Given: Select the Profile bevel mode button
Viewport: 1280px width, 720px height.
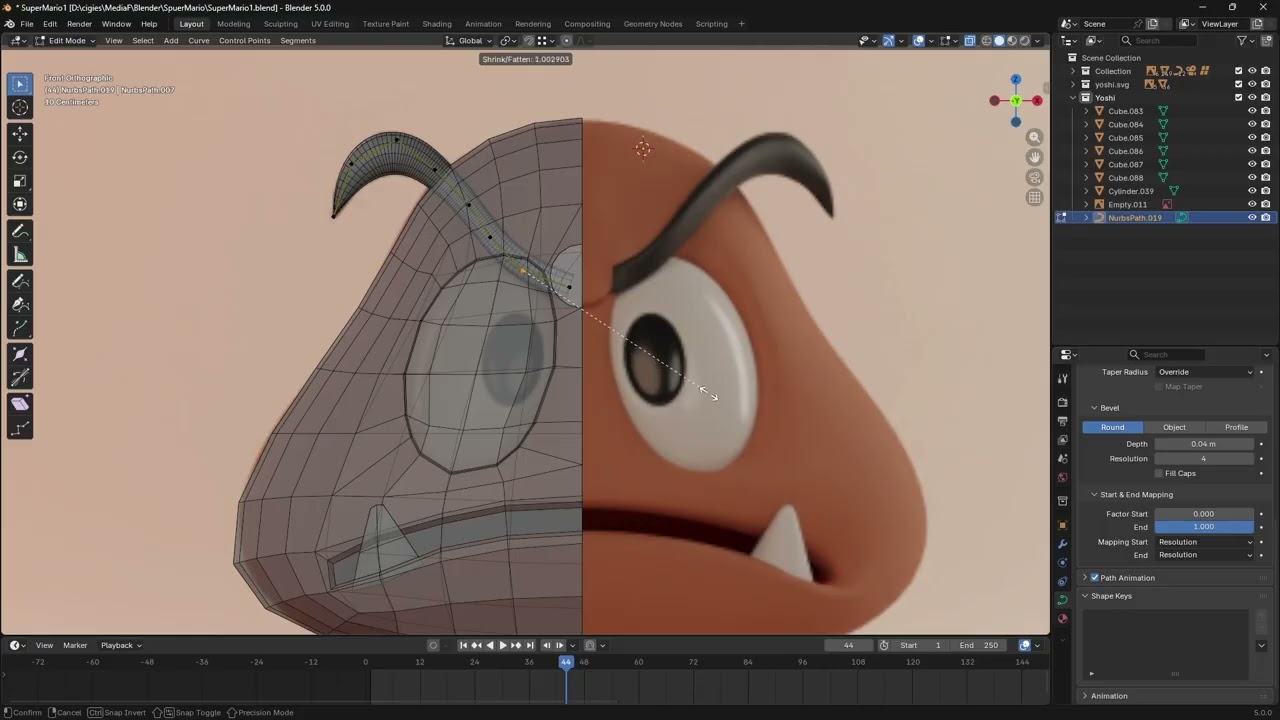Looking at the screenshot, I should point(1236,427).
